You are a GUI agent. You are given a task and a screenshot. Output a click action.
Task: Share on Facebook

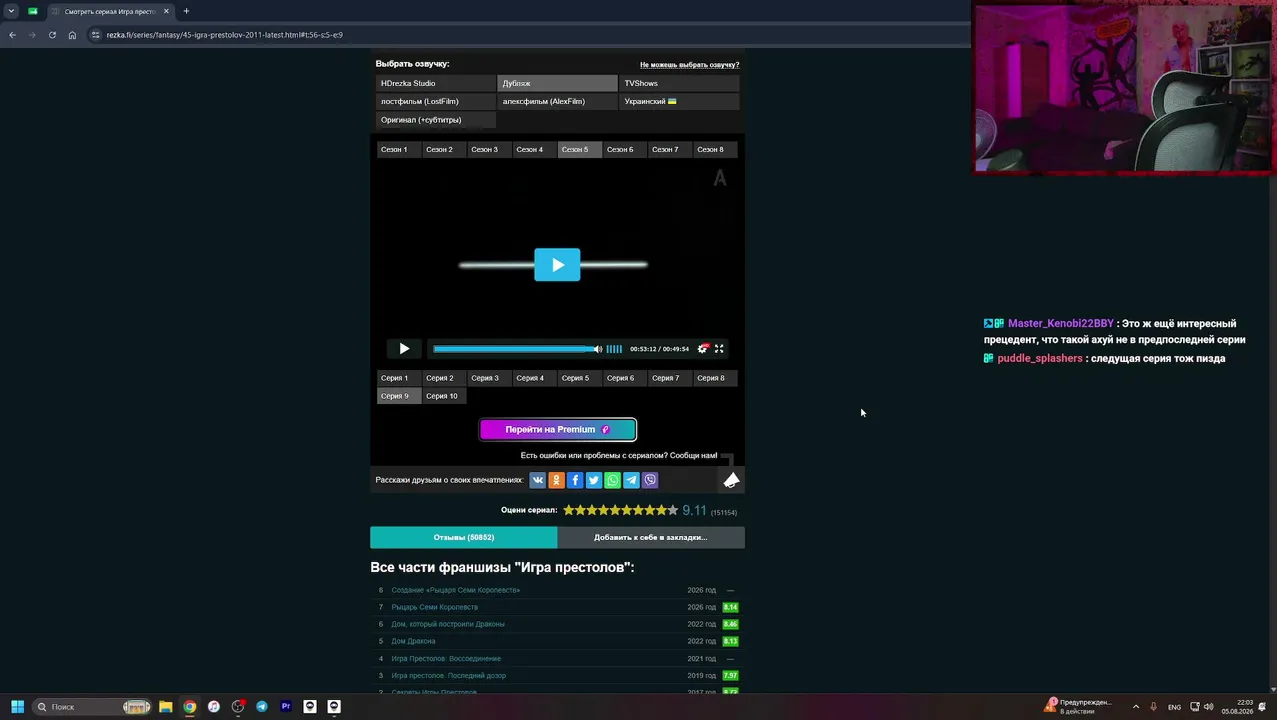coord(575,480)
